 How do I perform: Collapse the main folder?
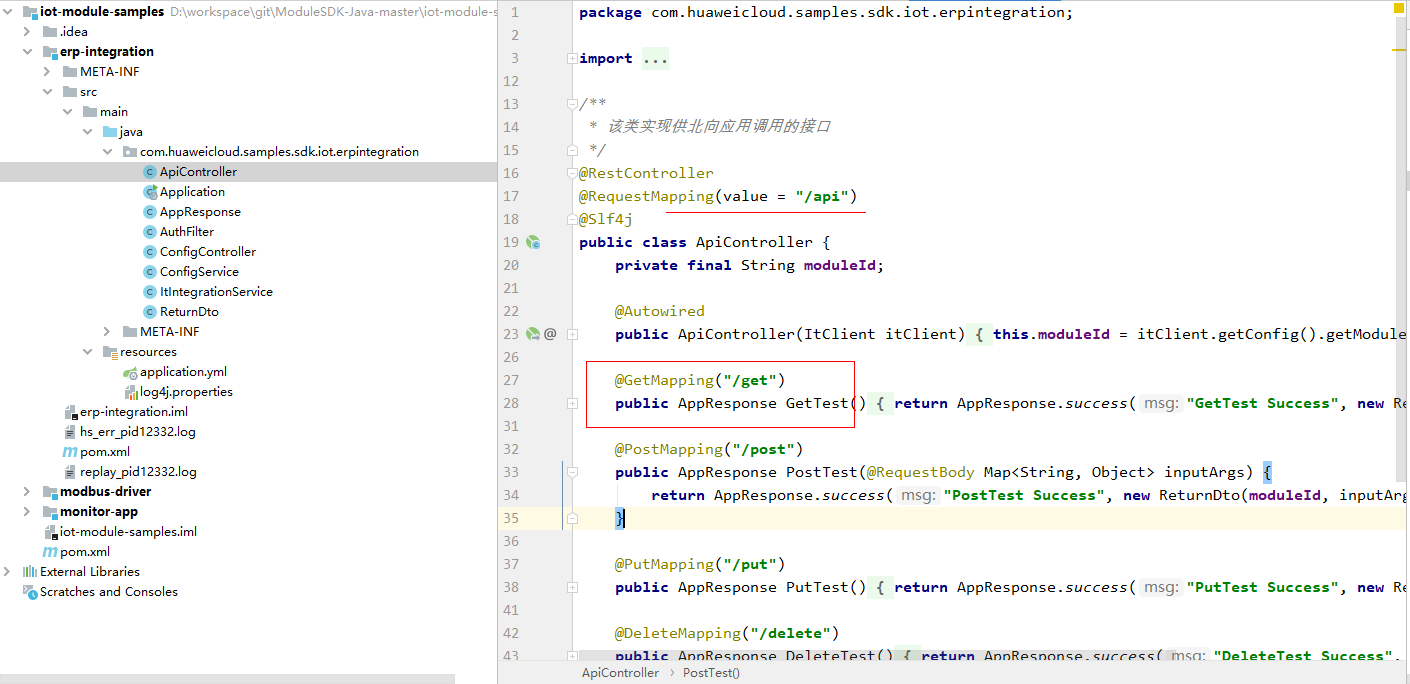[68, 112]
